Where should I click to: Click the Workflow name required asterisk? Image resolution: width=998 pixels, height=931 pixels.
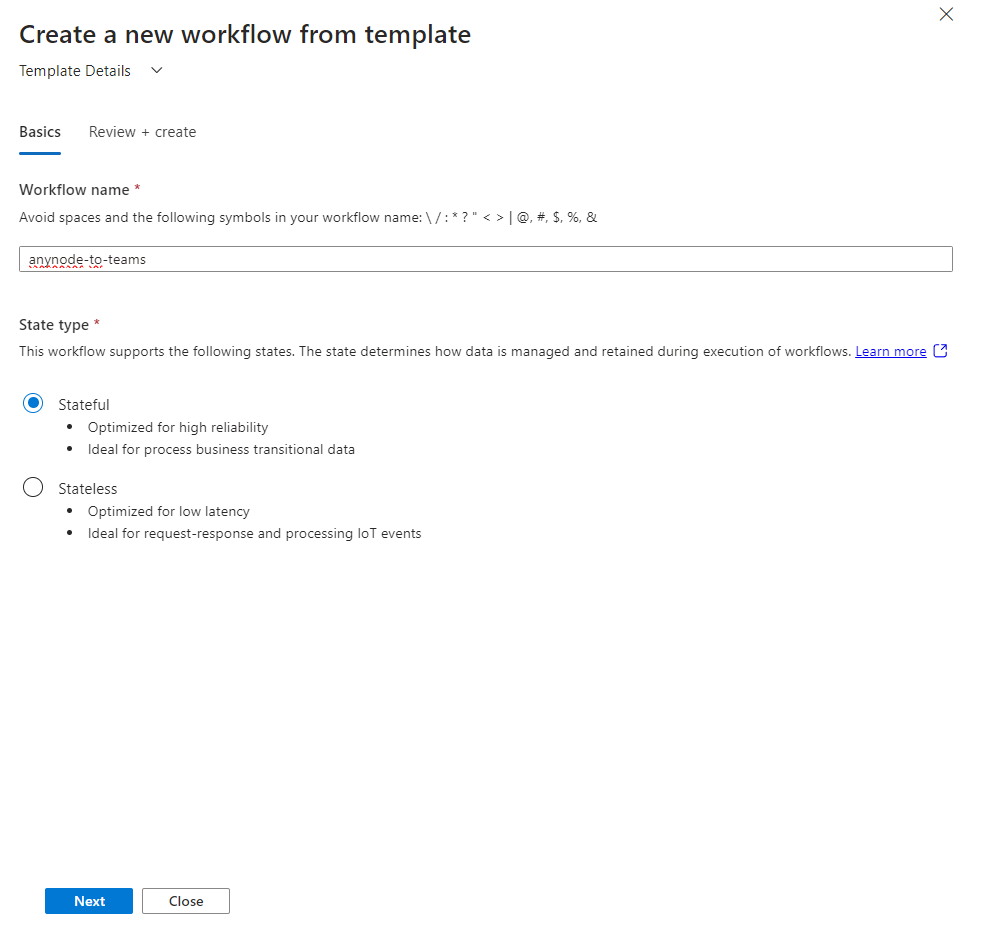point(138,188)
